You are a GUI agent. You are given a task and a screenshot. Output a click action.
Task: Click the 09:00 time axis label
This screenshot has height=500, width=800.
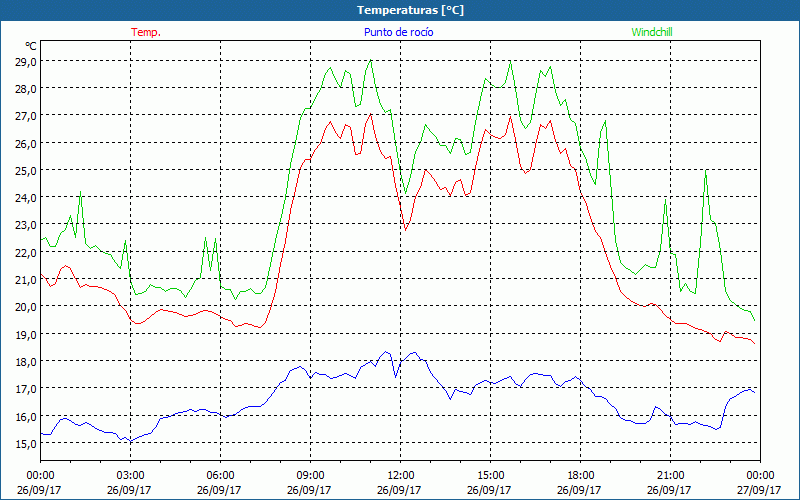point(310,475)
